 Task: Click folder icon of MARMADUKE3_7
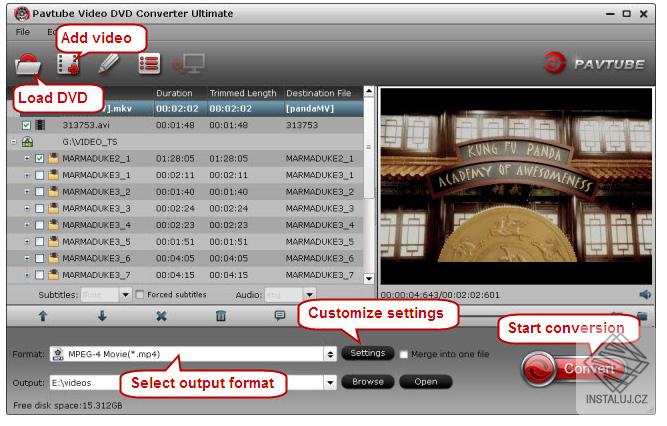[53, 275]
